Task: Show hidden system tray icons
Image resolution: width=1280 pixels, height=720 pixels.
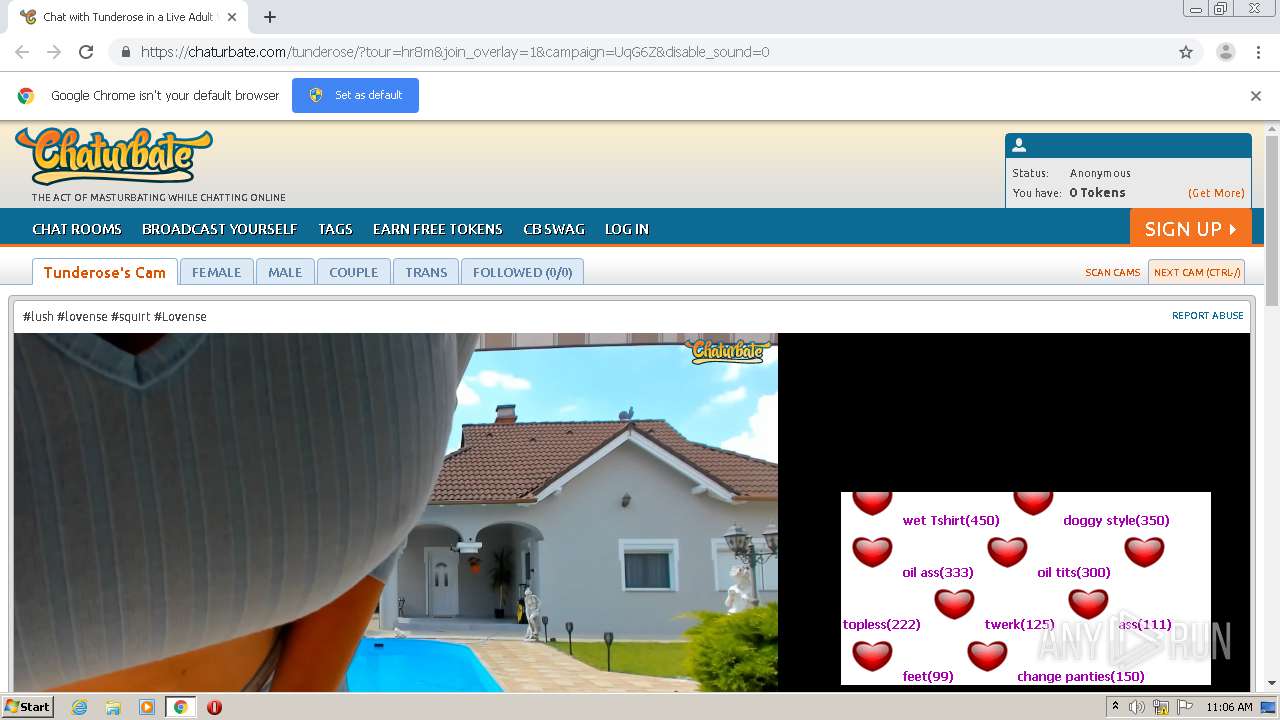Action: pos(1115,707)
